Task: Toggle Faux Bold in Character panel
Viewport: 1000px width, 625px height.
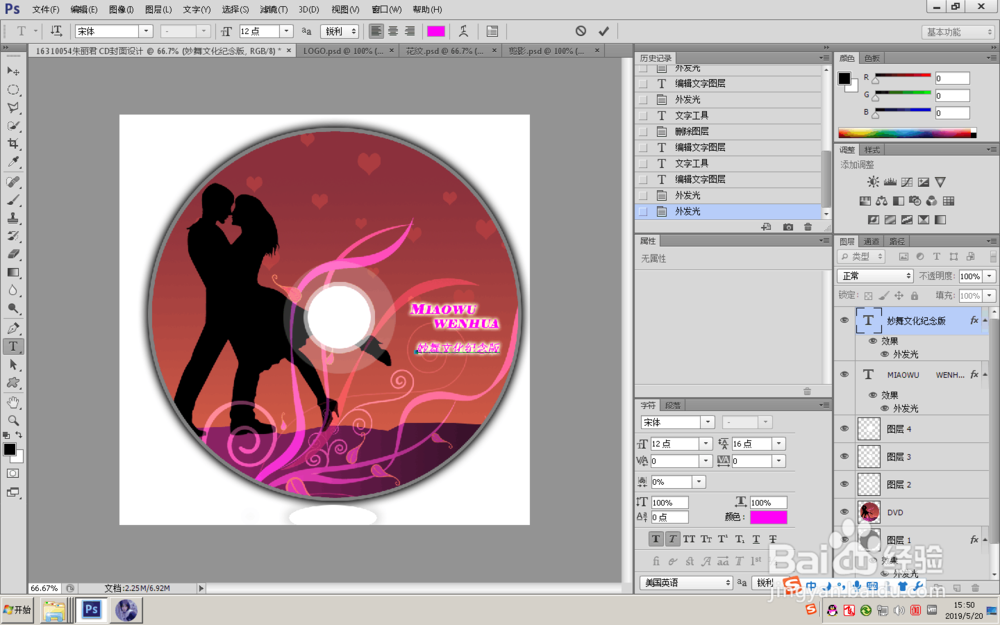Action: point(656,539)
